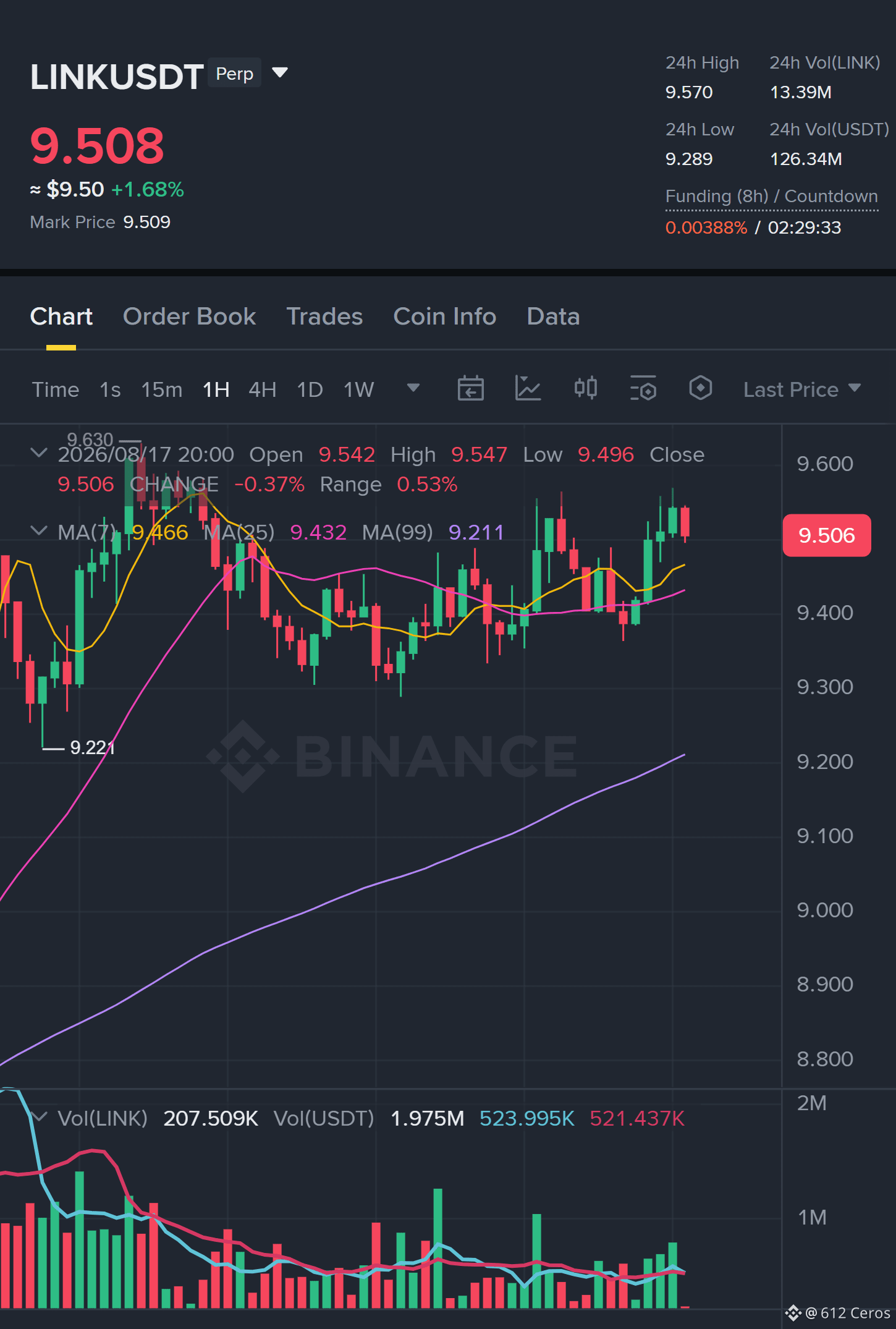896x1329 pixels.
Task: Open the LINKUSDT pair selector arrow
Action: click(280, 73)
